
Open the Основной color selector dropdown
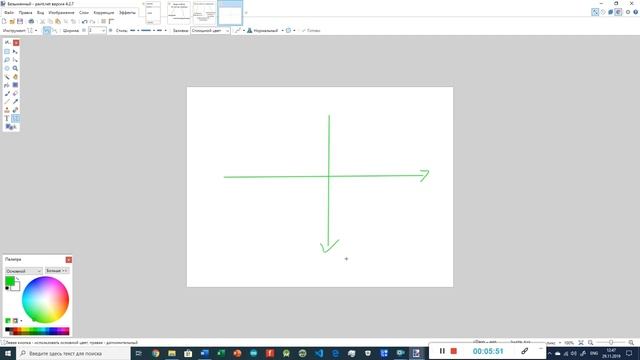tap(23, 271)
